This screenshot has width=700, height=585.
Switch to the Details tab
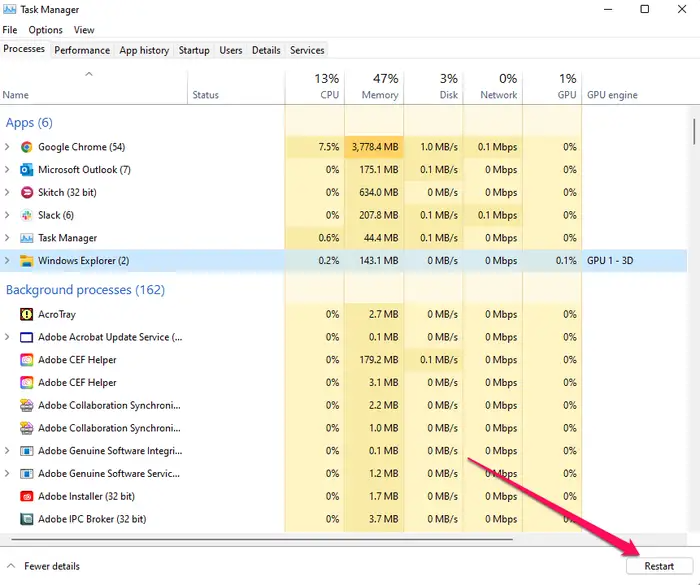pyautogui.click(x=266, y=50)
